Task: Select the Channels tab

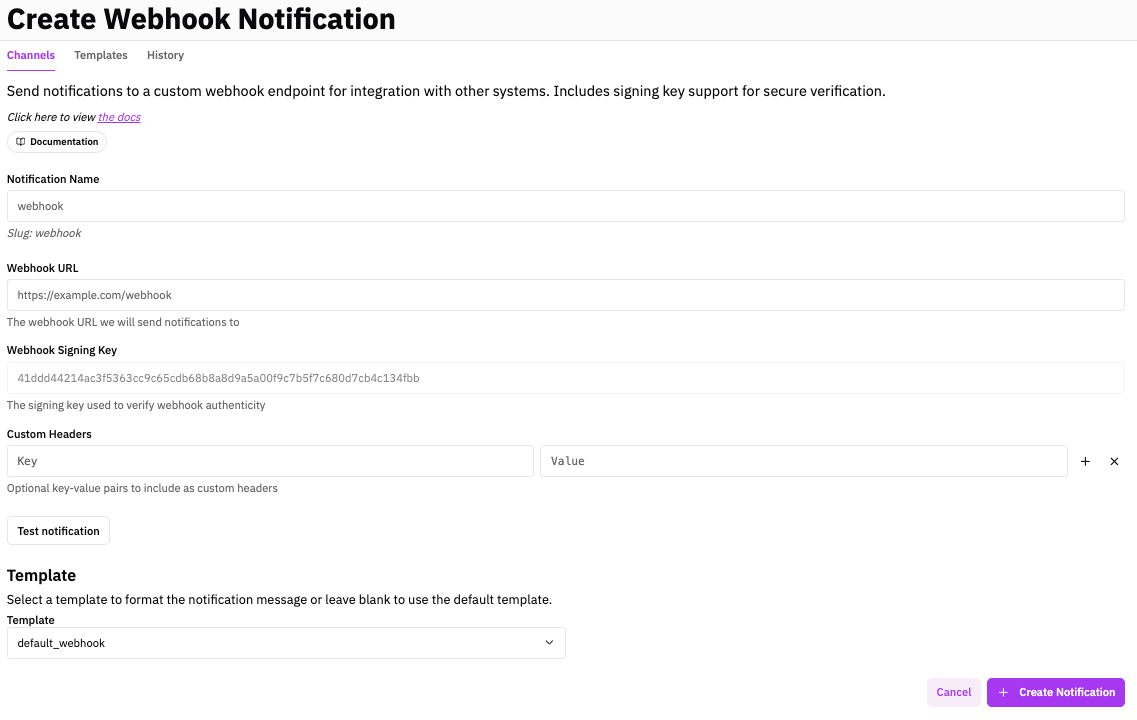Action: click(30, 55)
